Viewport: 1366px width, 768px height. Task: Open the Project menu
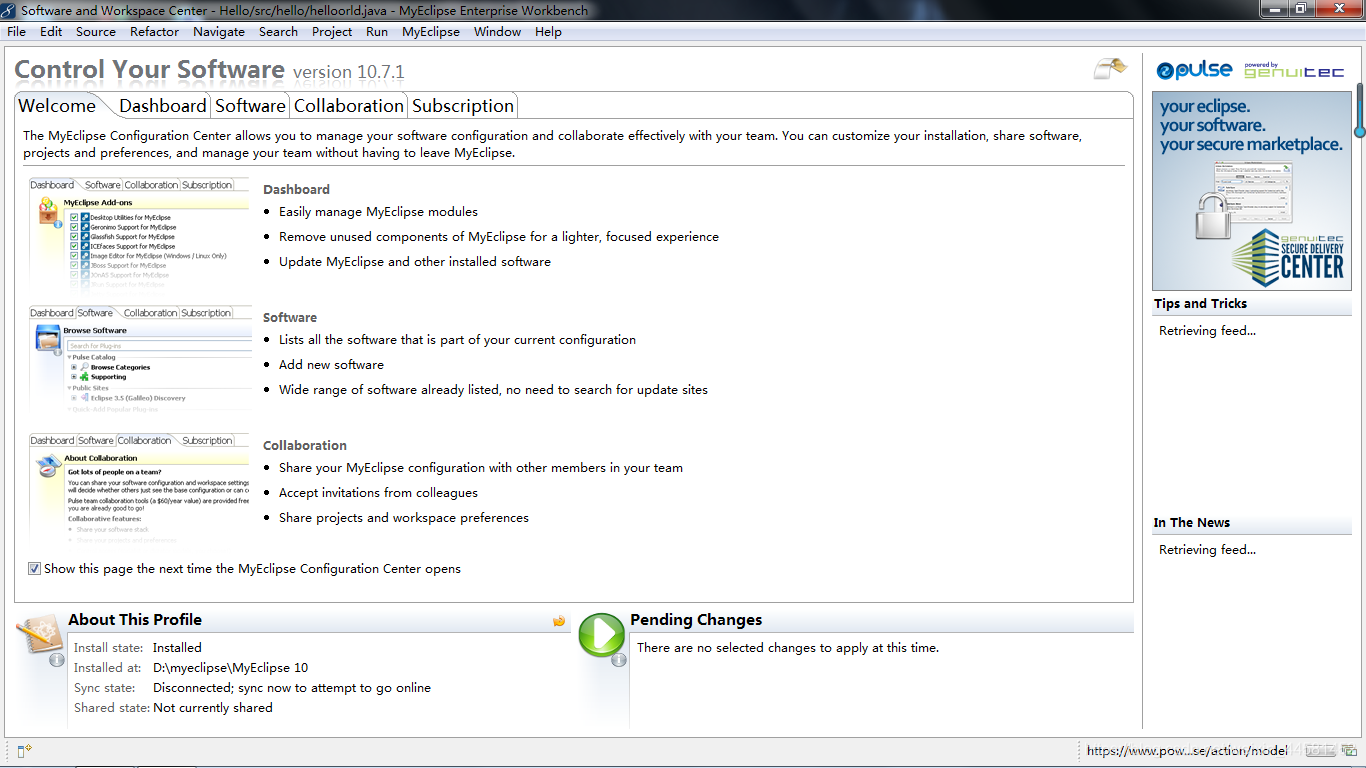332,31
